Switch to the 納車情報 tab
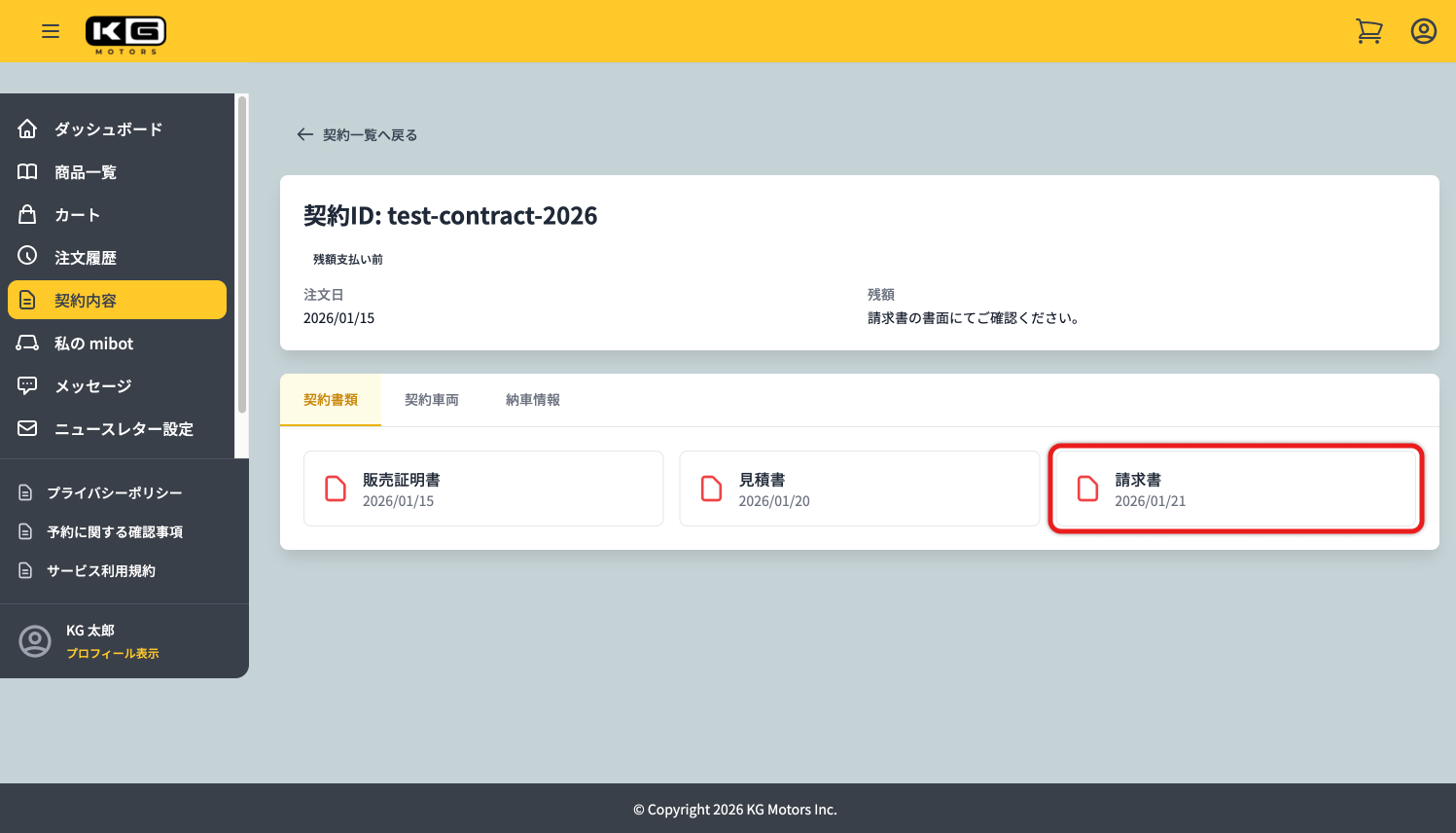Image resolution: width=1456 pixels, height=833 pixels. tap(532, 399)
